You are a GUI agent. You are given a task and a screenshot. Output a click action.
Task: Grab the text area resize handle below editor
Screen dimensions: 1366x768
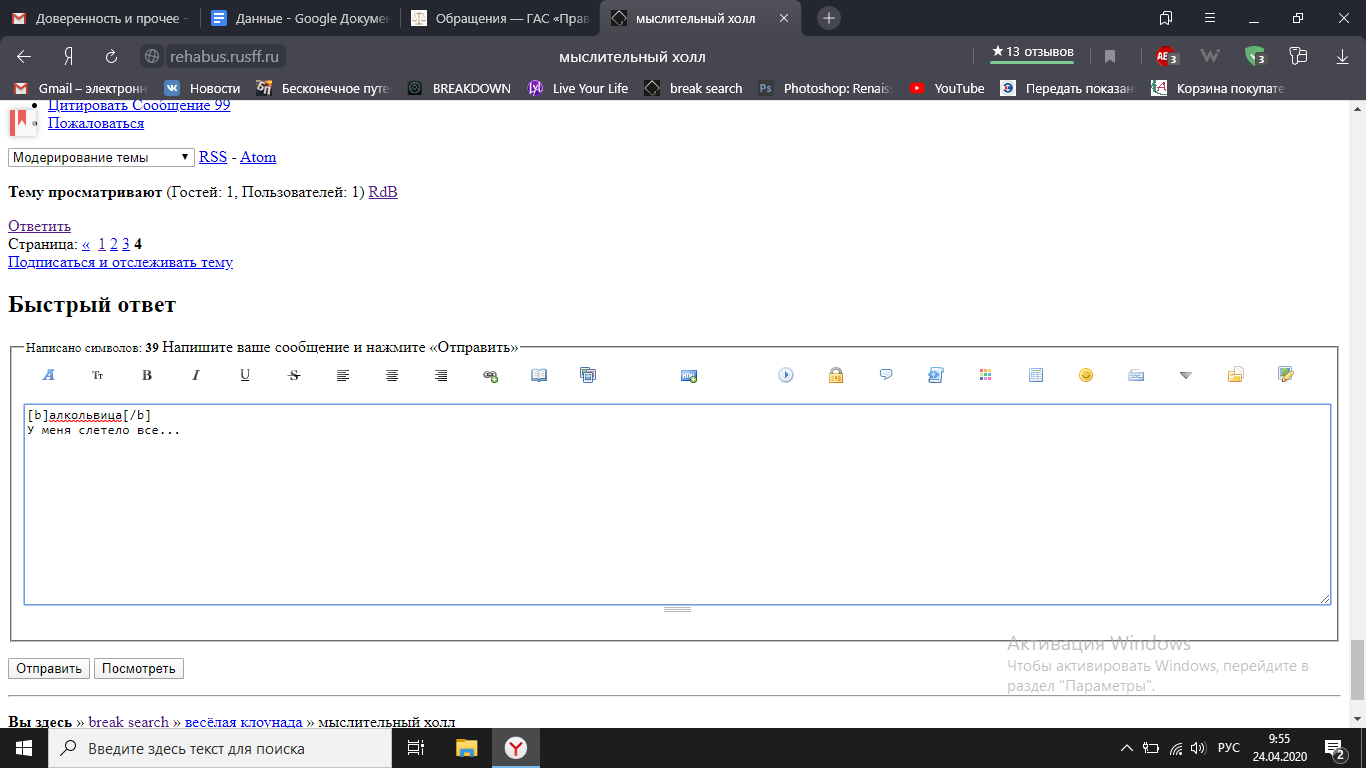(677, 609)
